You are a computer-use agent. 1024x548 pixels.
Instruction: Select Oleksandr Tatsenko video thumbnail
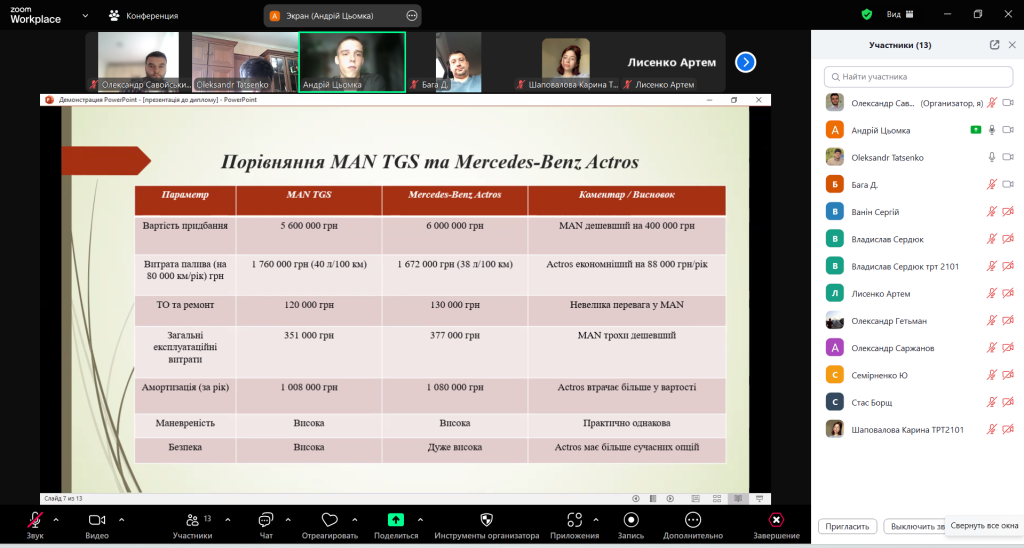click(x=245, y=62)
